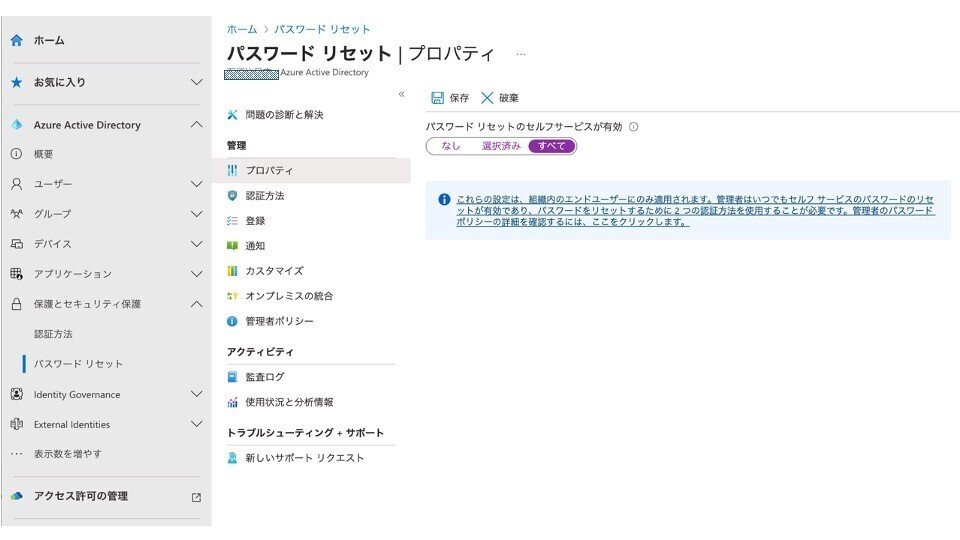
Task: Click the 概要 info circle icon
Action: [x=17, y=154]
